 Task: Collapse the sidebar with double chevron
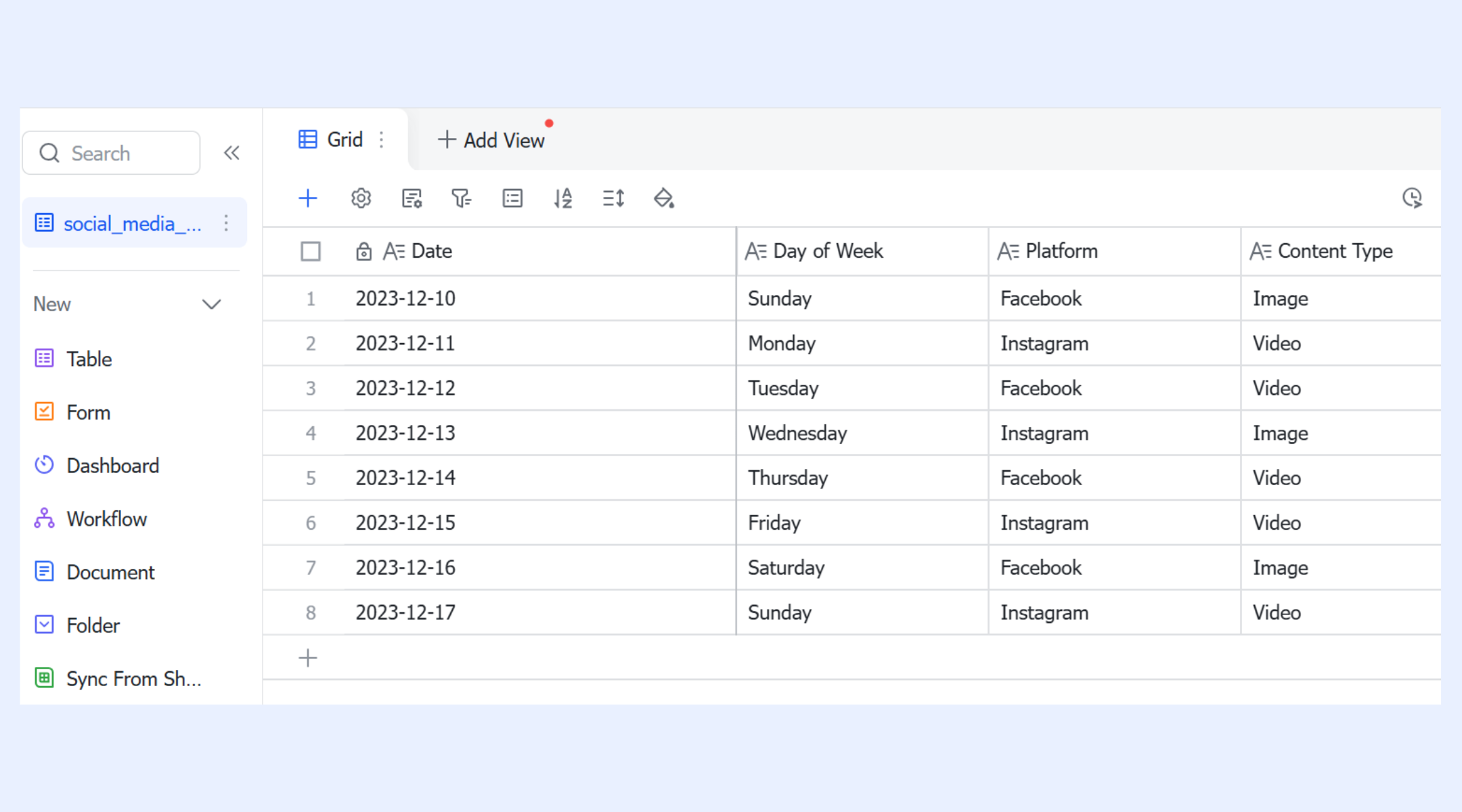coord(231,153)
